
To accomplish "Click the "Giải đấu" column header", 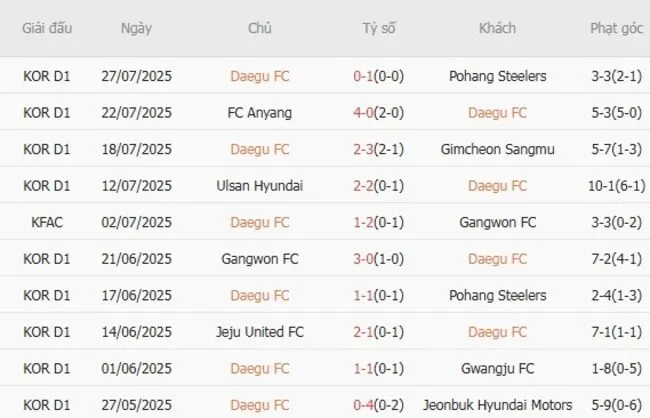I will (44, 28).
